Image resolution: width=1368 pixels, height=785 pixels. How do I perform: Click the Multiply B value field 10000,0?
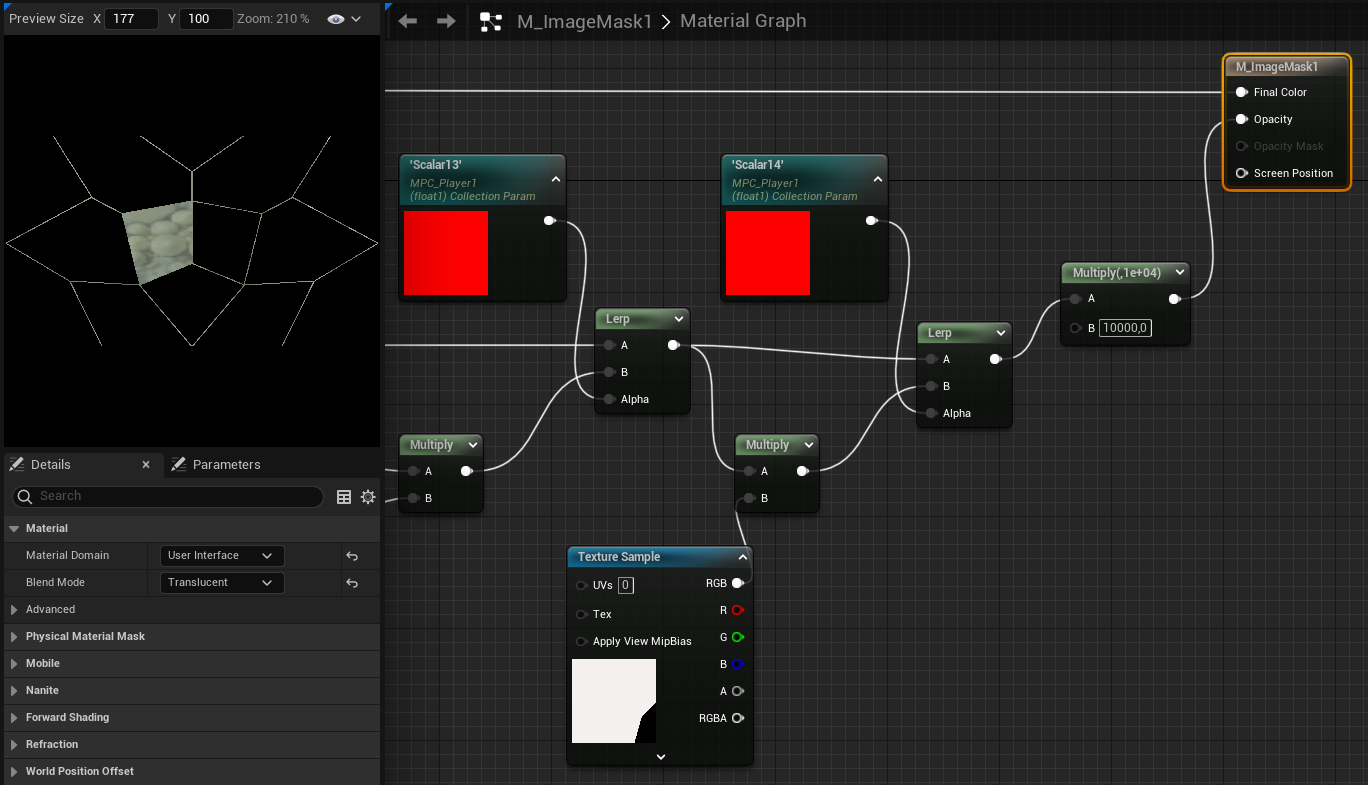click(1125, 328)
